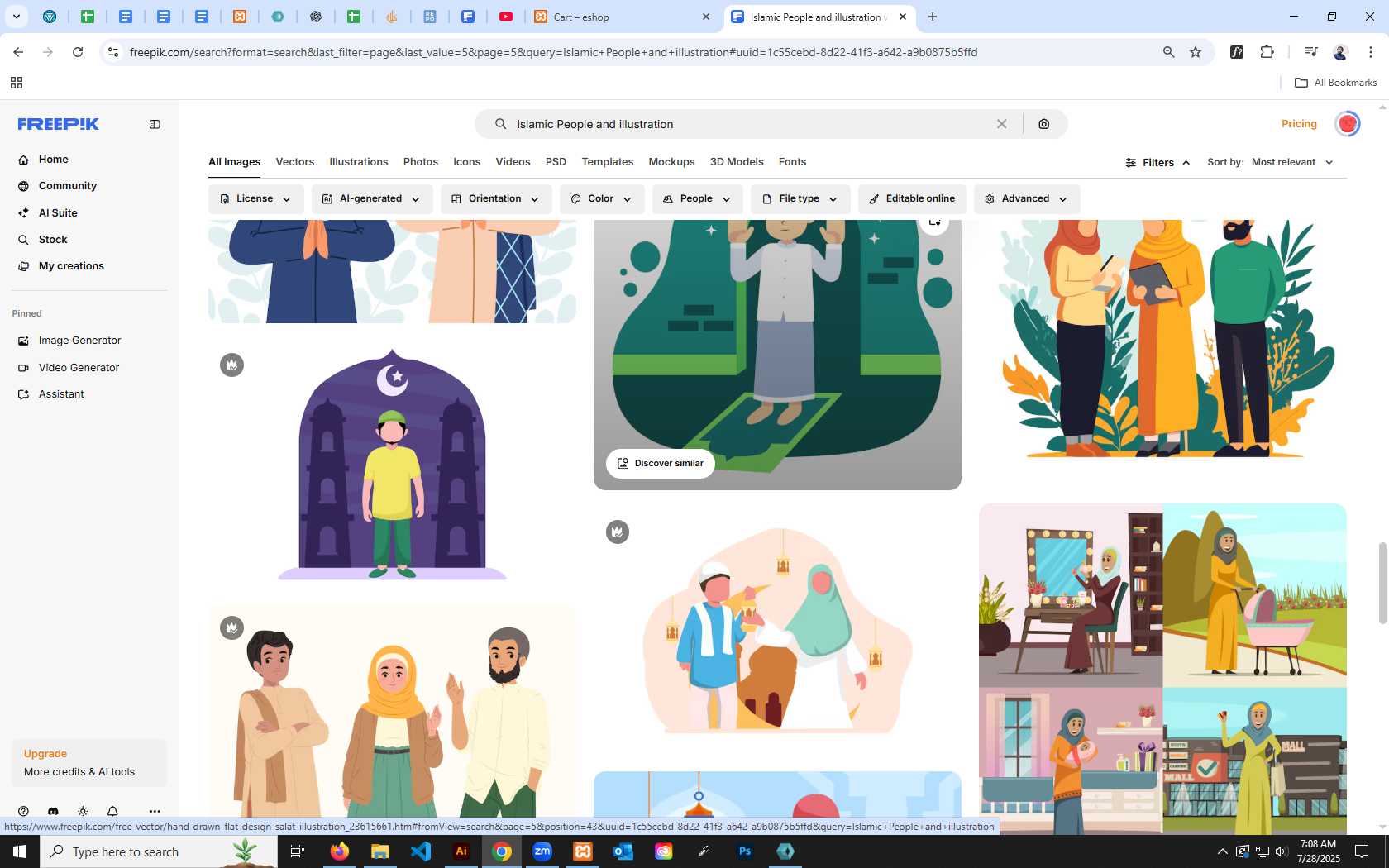Open the four-panel Muslim women illustration
Image resolution: width=1389 pixels, height=868 pixels.
click(1162, 669)
